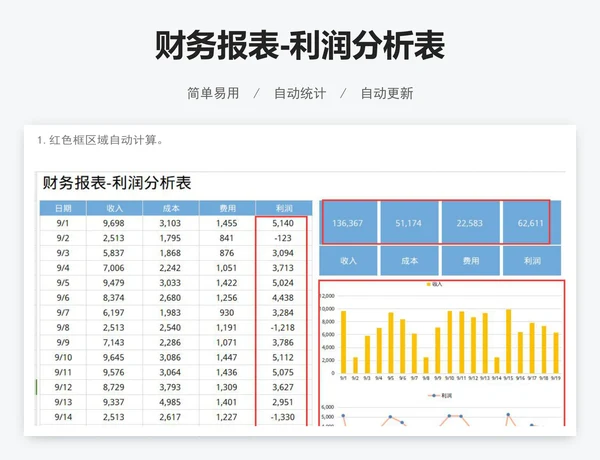Select profit cell 3,094

coord(283,253)
